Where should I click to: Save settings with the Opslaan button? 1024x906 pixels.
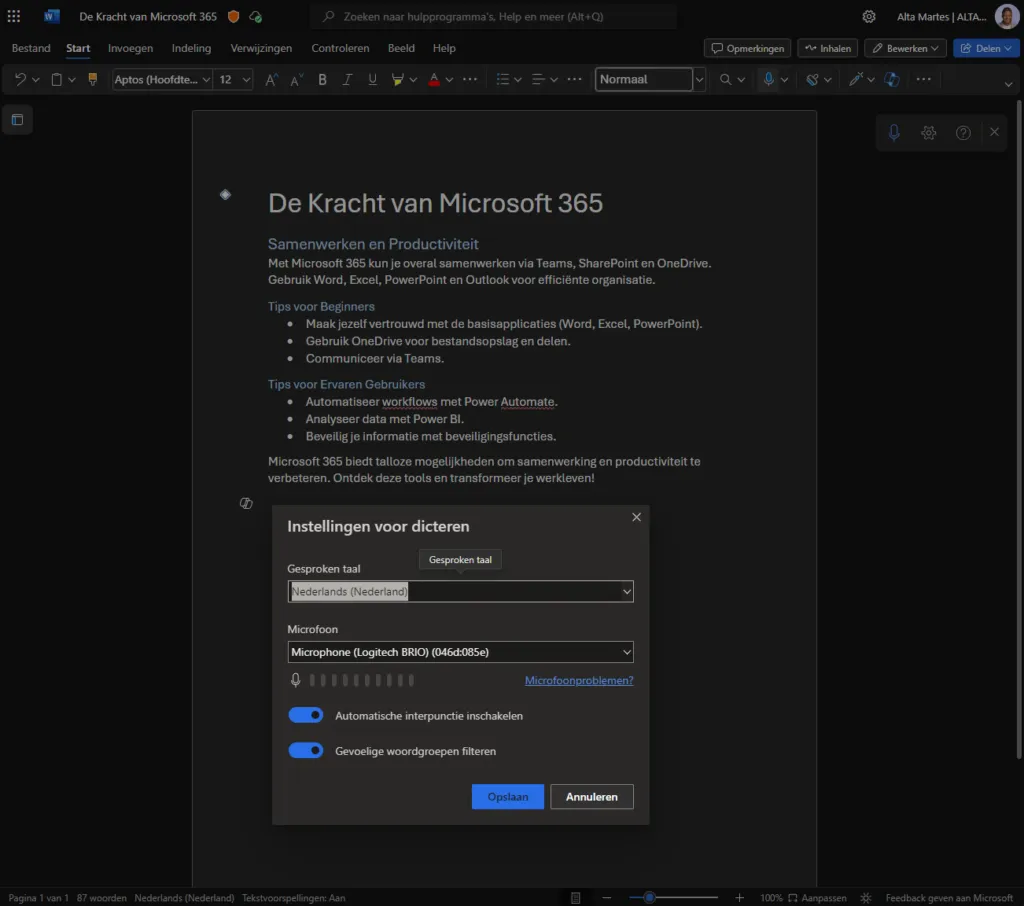coord(507,796)
